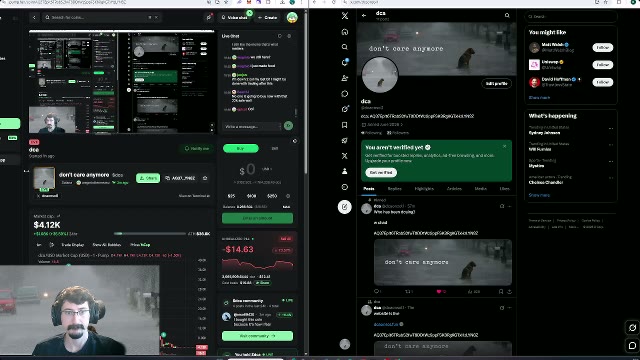Open more options for Sydney Johnson trend
The image size is (640, 360).
[611, 129]
